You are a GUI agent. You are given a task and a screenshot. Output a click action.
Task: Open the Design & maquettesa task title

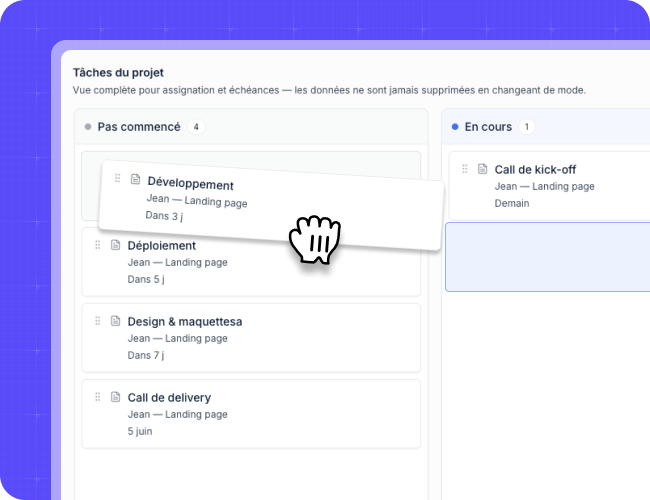pos(185,321)
